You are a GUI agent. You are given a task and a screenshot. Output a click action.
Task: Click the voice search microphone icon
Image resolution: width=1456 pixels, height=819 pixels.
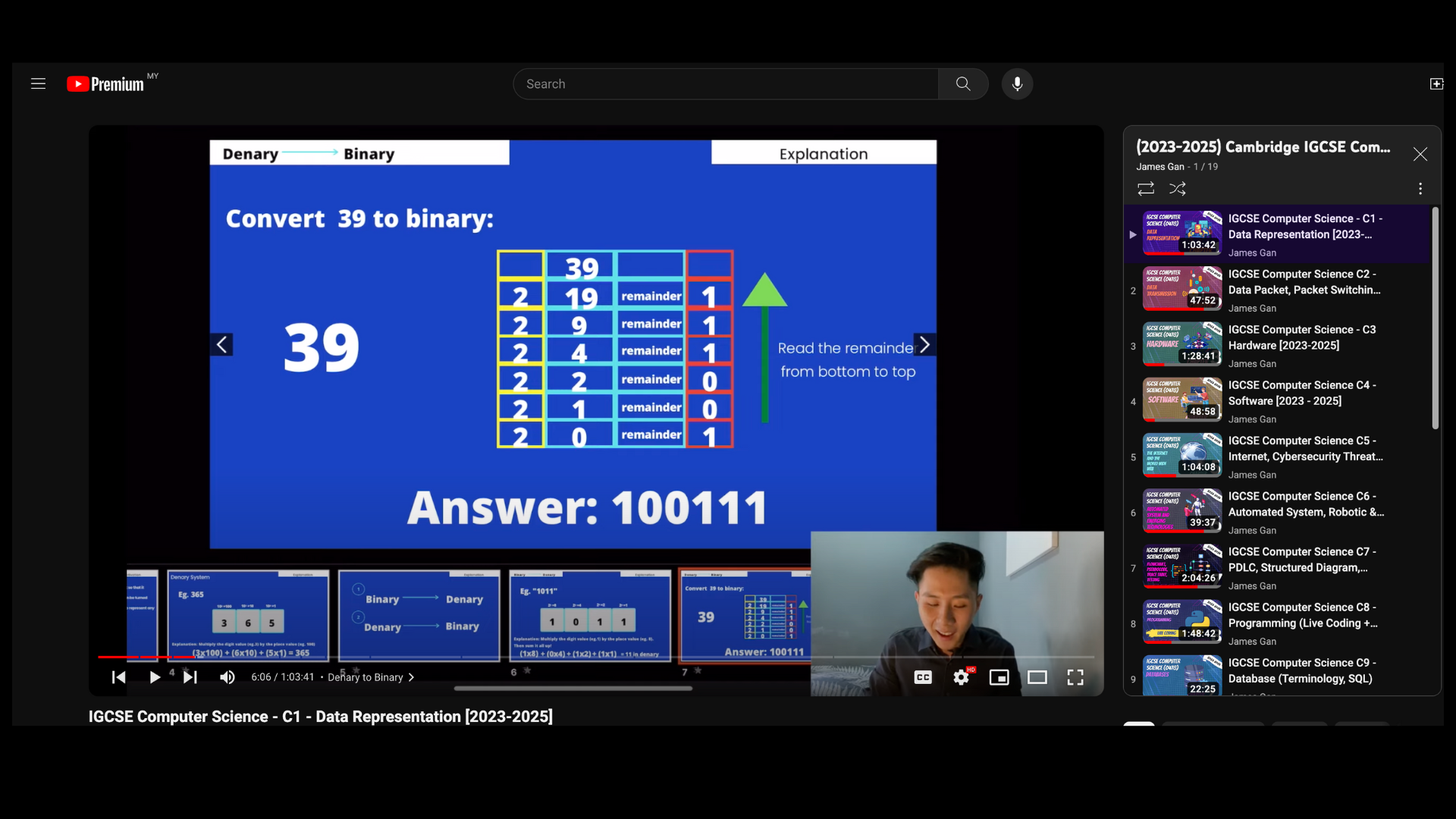click(1017, 83)
